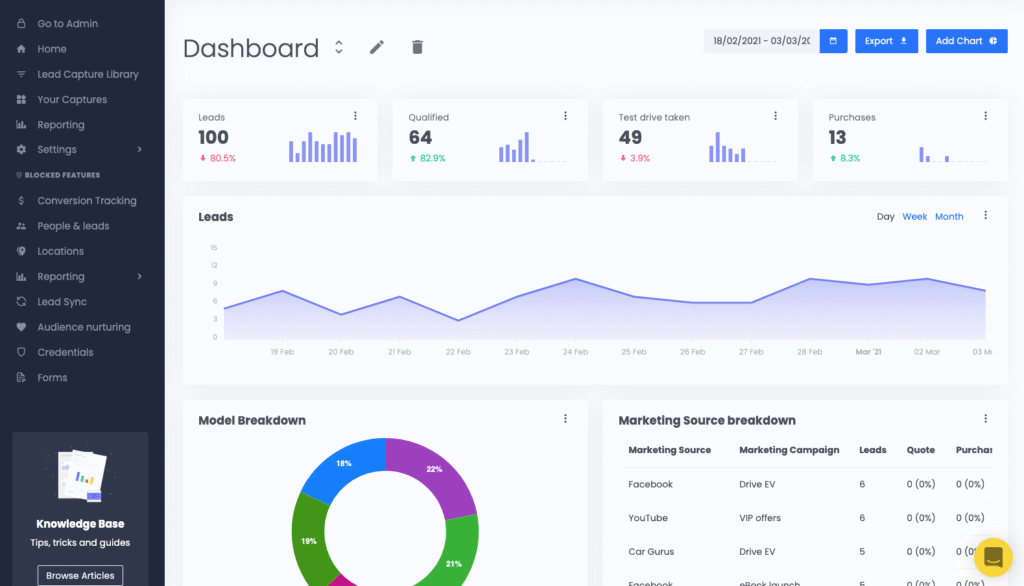Edit the dashboard with the pencil icon
This screenshot has height=586, width=1024.
click(x=377, y=47)
